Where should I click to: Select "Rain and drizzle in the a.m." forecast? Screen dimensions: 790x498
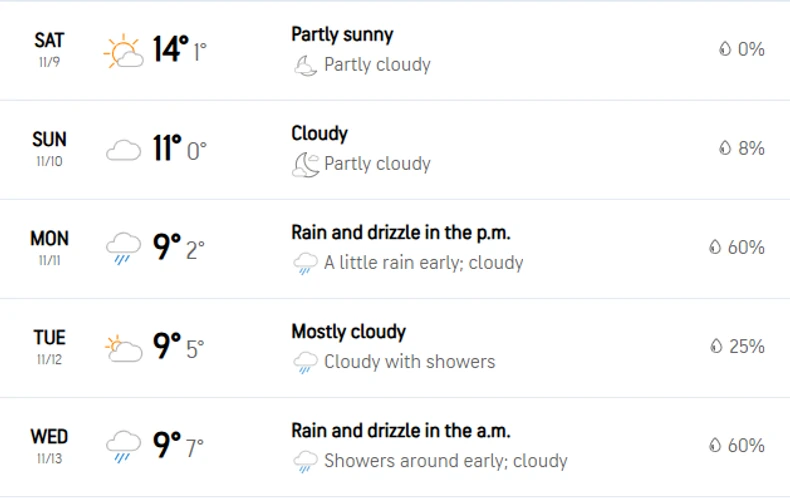point(400,431)
